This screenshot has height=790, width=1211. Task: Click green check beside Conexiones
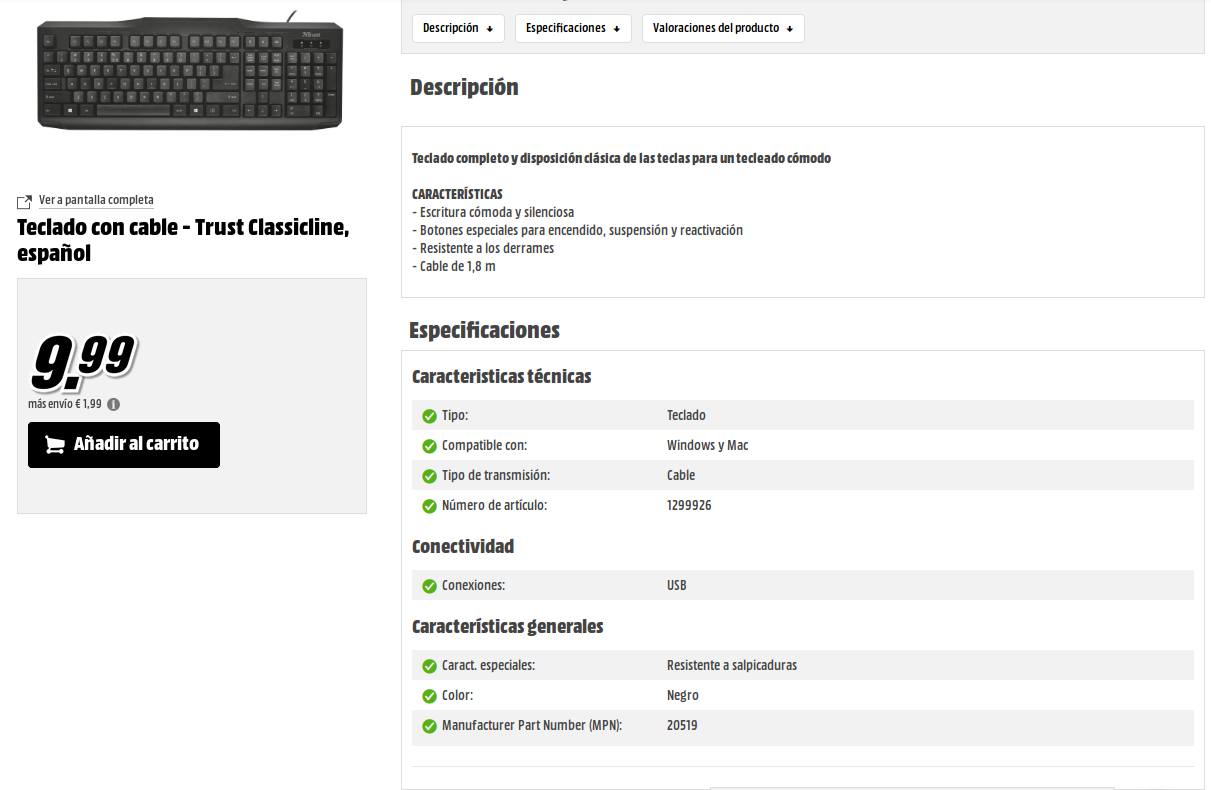[429, 586]
